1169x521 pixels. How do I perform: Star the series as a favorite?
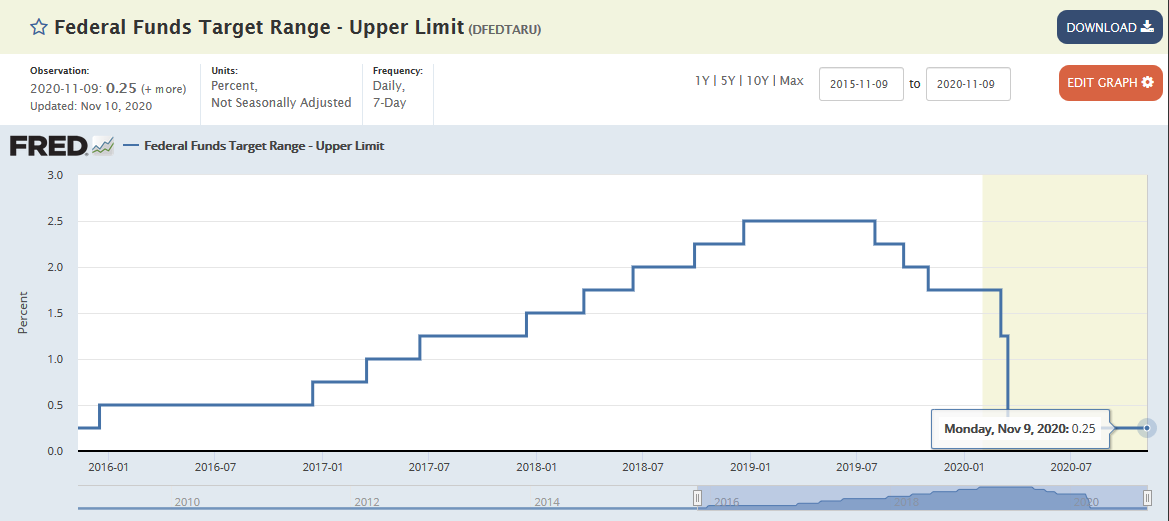[x=39, y=28]
